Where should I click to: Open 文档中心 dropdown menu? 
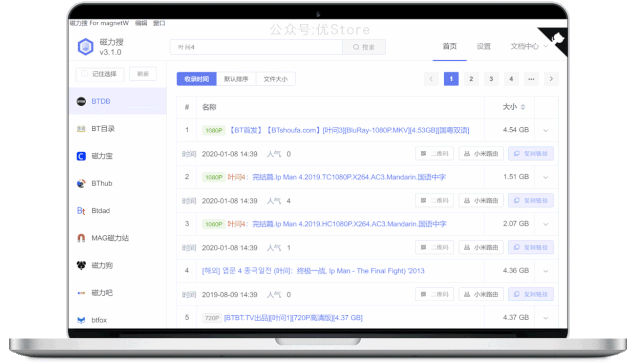529,46
